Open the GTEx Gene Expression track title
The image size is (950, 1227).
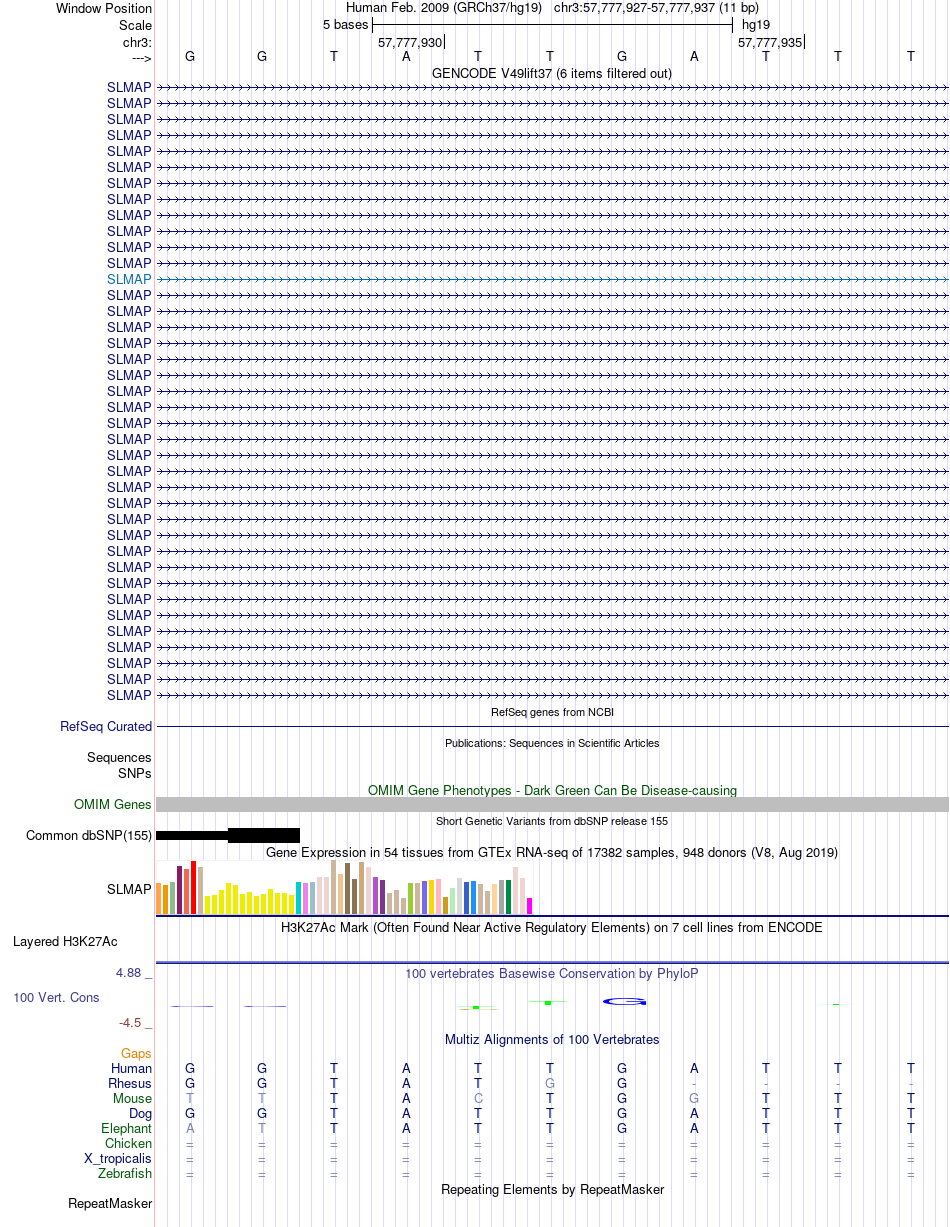tap(552, 853)
